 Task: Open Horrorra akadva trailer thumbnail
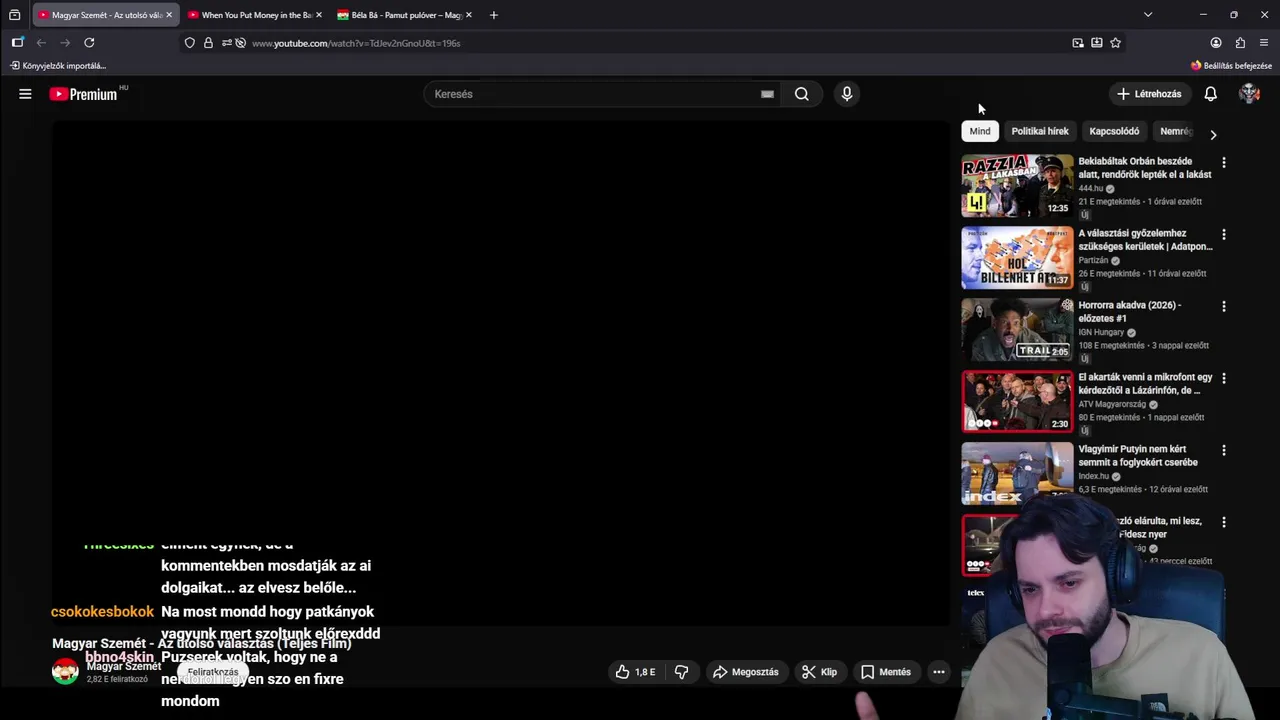[1017, 329]
